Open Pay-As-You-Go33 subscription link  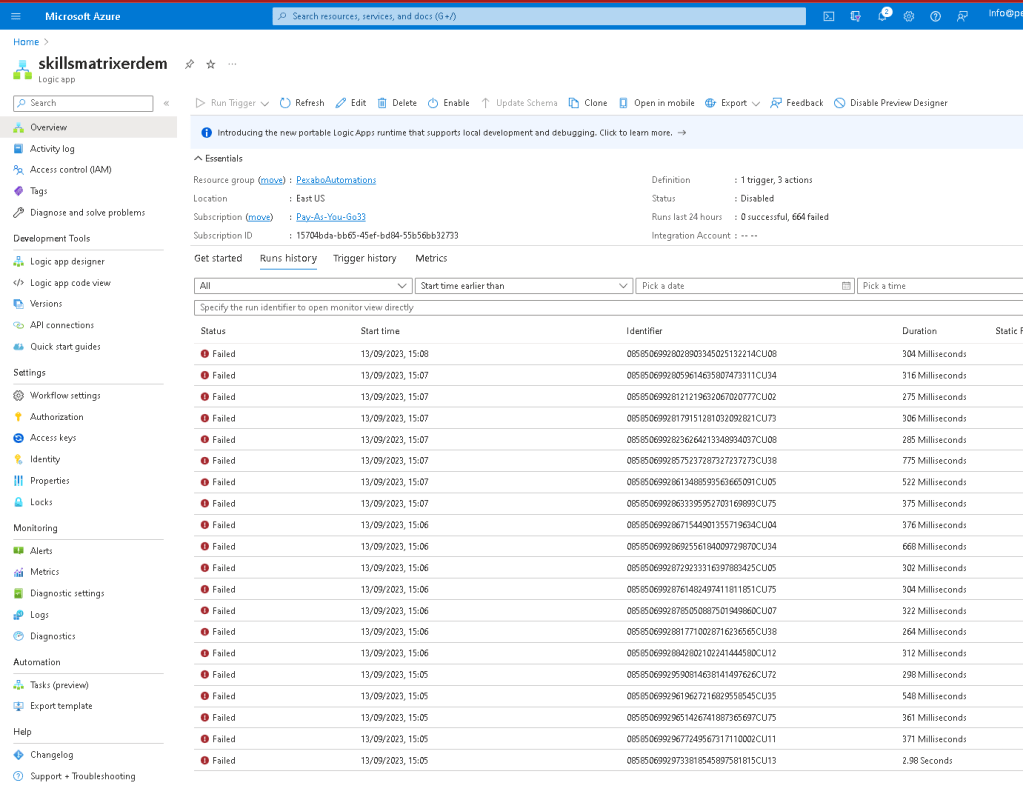tap(331, 217)
